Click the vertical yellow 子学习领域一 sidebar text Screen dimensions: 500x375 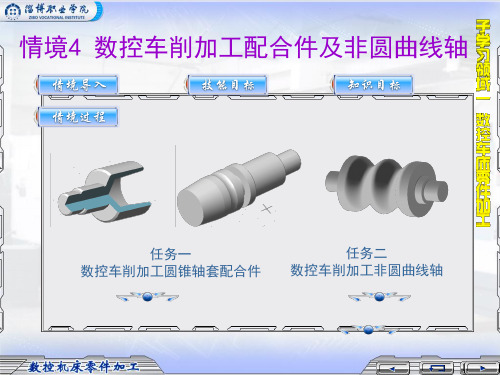pyautogui.click(x=483, y=123)
